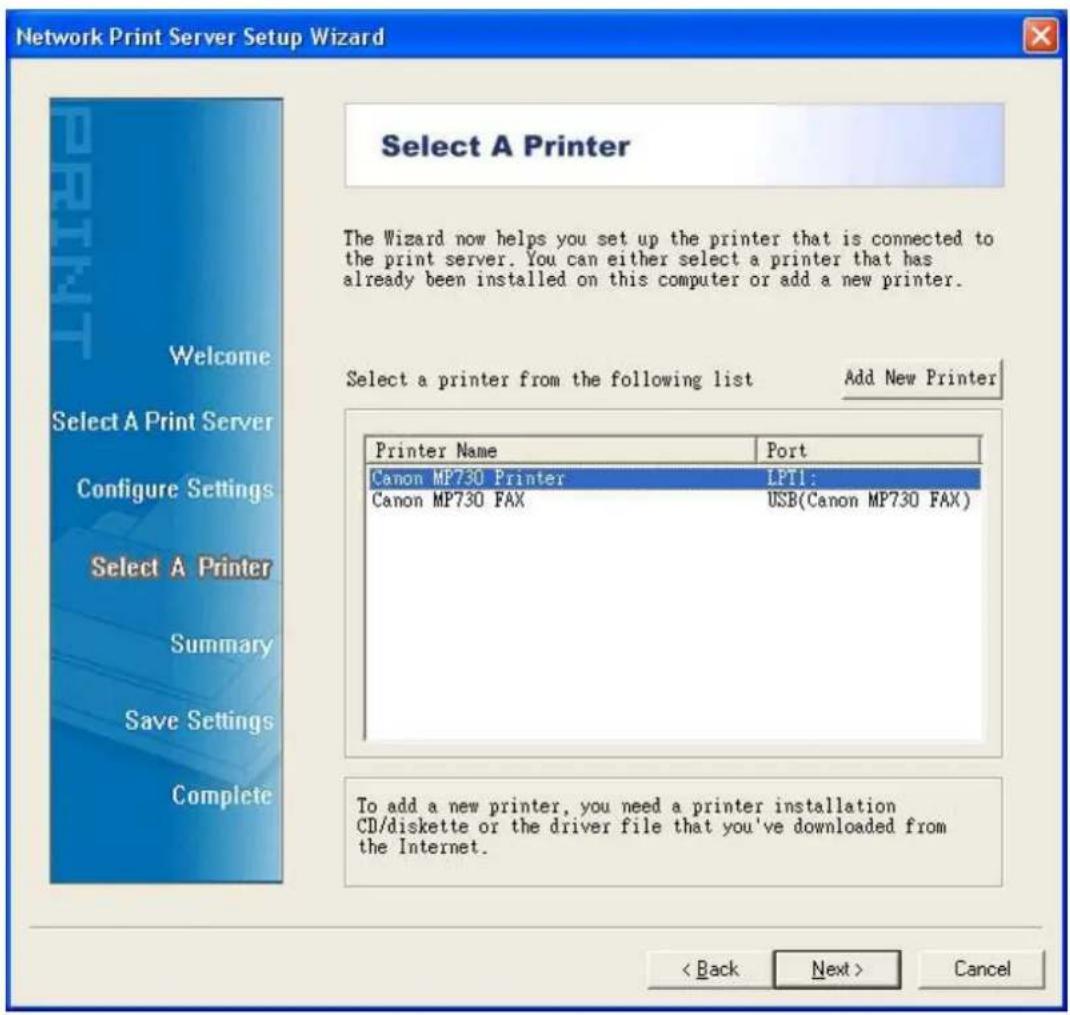Select Canon MP730 FAX row
The width and height of the screenshot is (1070, 1015).
coord(674,500)
